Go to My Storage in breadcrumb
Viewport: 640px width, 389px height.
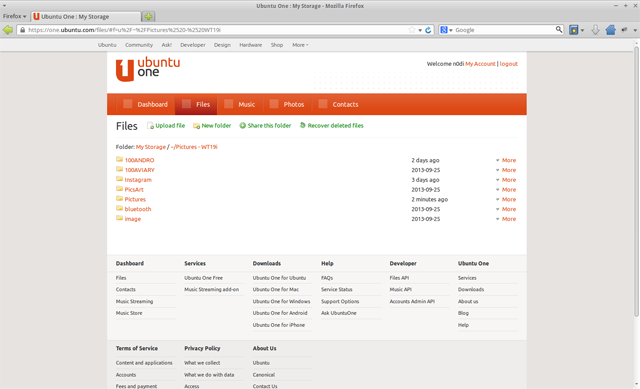click(x=151, y=147)
